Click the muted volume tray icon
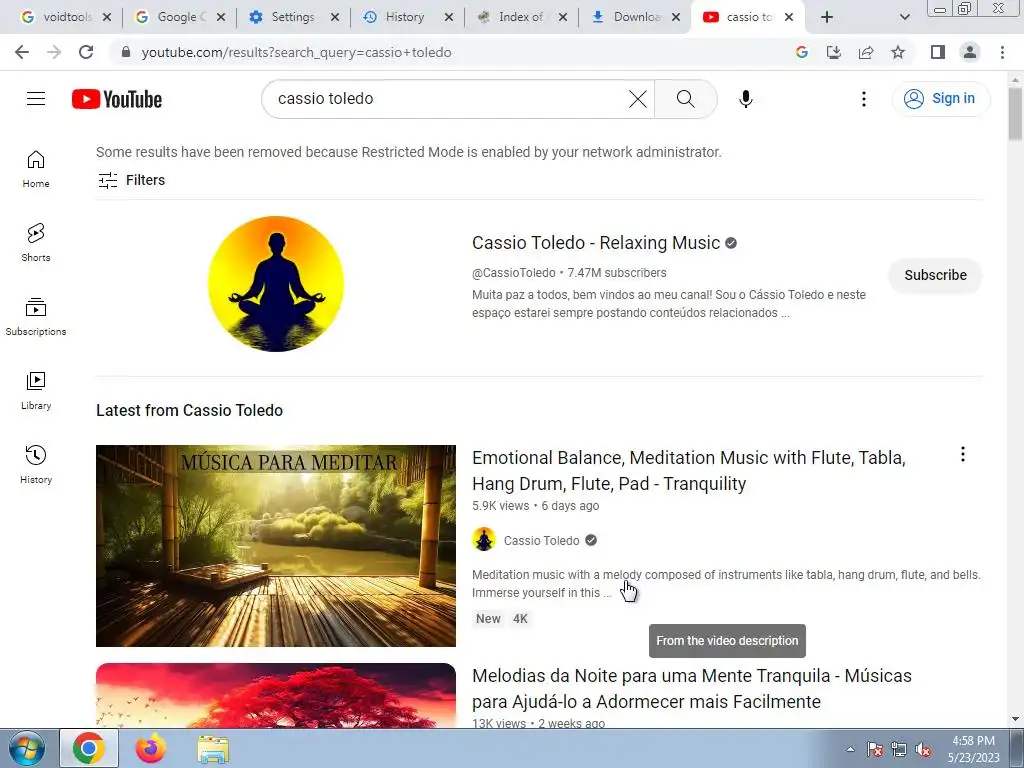Screen dimensions: 1024x768 tap(923, 749)
